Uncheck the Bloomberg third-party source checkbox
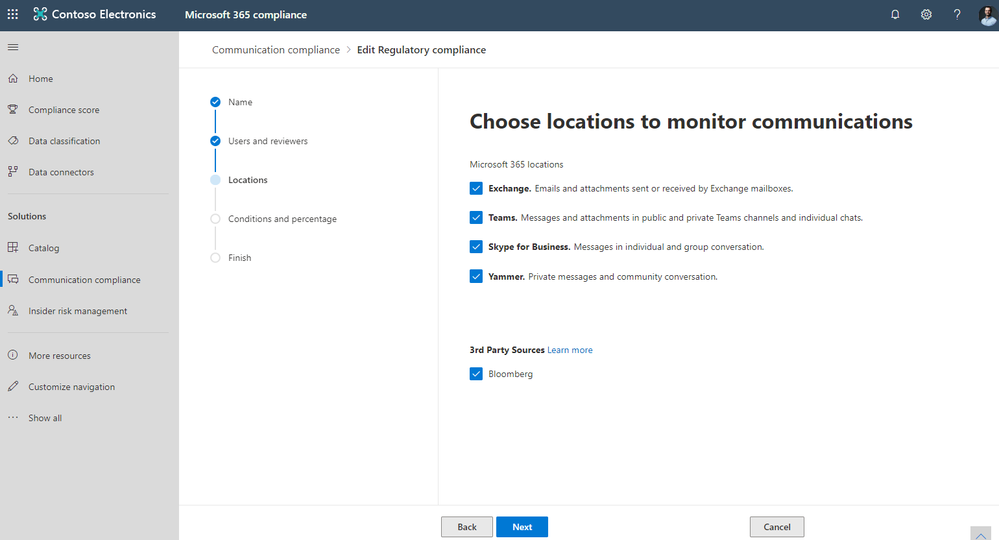Screen dimensions: 999x540 pyautogui.click(x=476, y=374)
